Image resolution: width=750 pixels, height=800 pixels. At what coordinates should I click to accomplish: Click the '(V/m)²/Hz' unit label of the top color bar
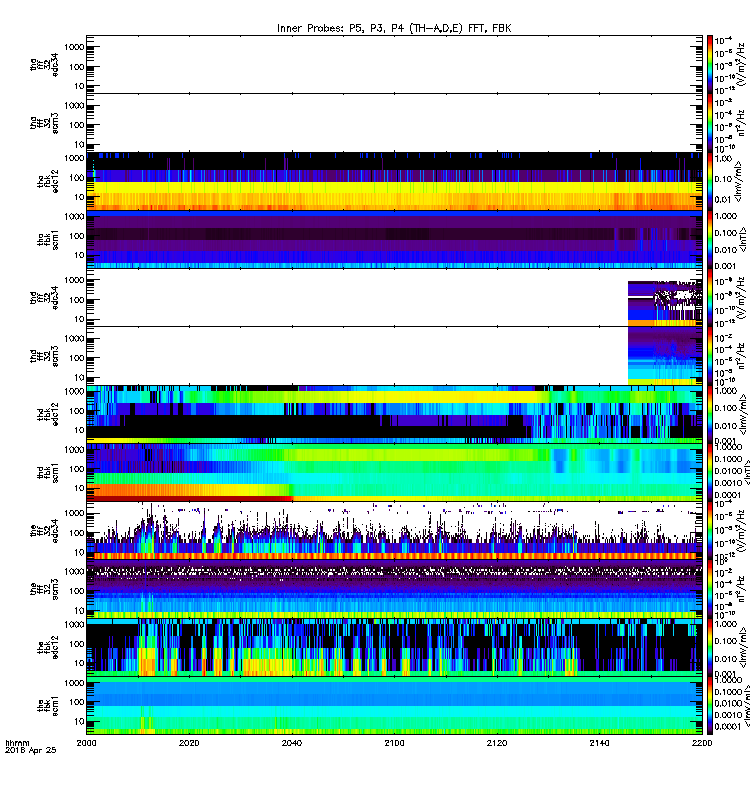pos(742,64)
